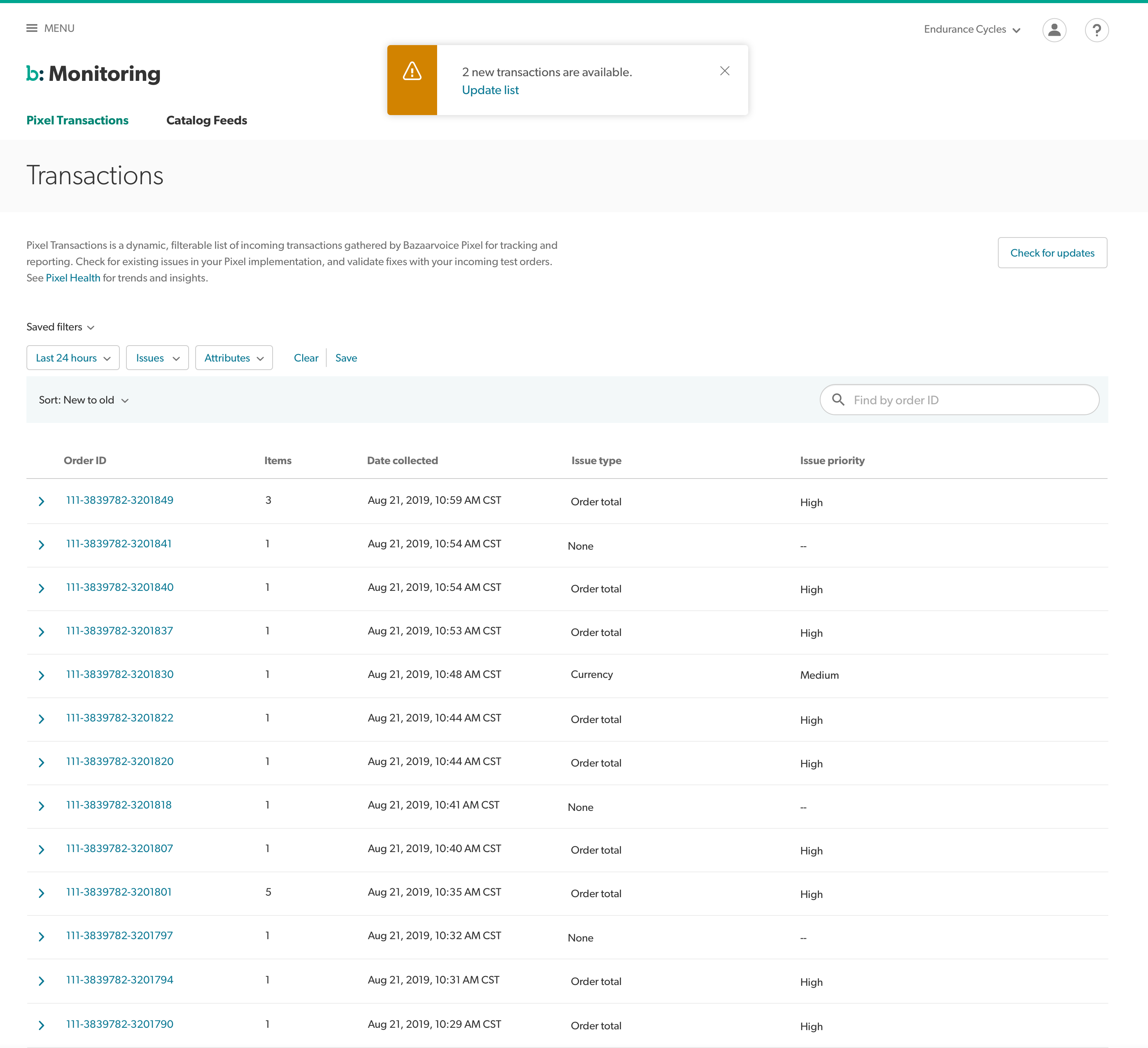
Task: Click the Check for updates button
Action: (x=1052, y=253)
